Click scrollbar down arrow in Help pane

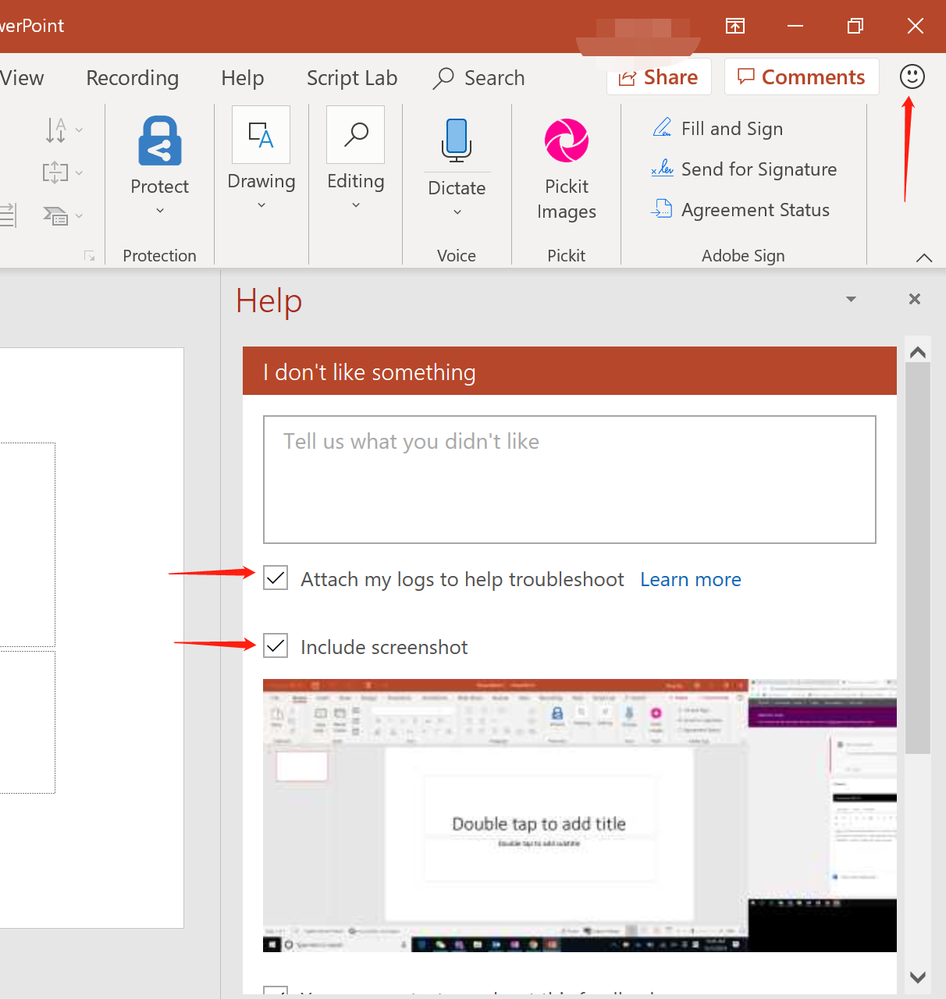coord(917,977)
